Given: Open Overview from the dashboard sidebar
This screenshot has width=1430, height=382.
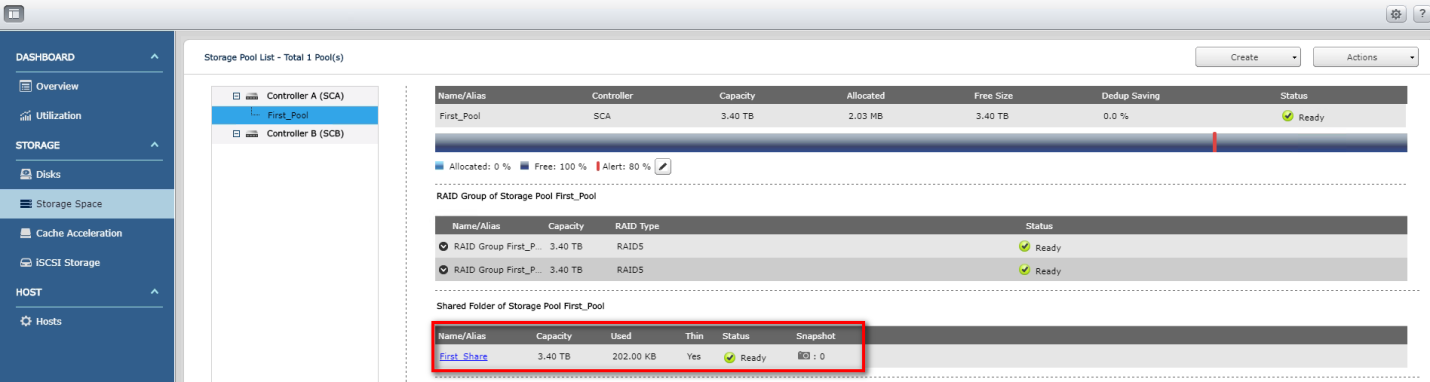Looking at the screenshot, I should [57, 86].
